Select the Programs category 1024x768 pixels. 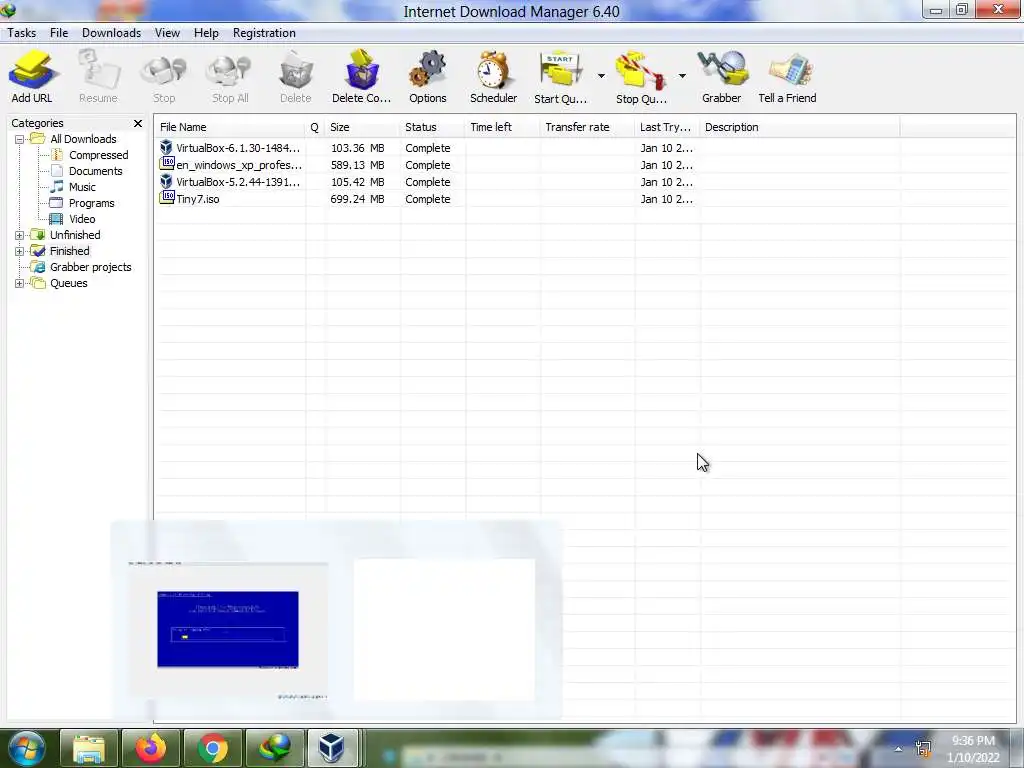[91, 203]
